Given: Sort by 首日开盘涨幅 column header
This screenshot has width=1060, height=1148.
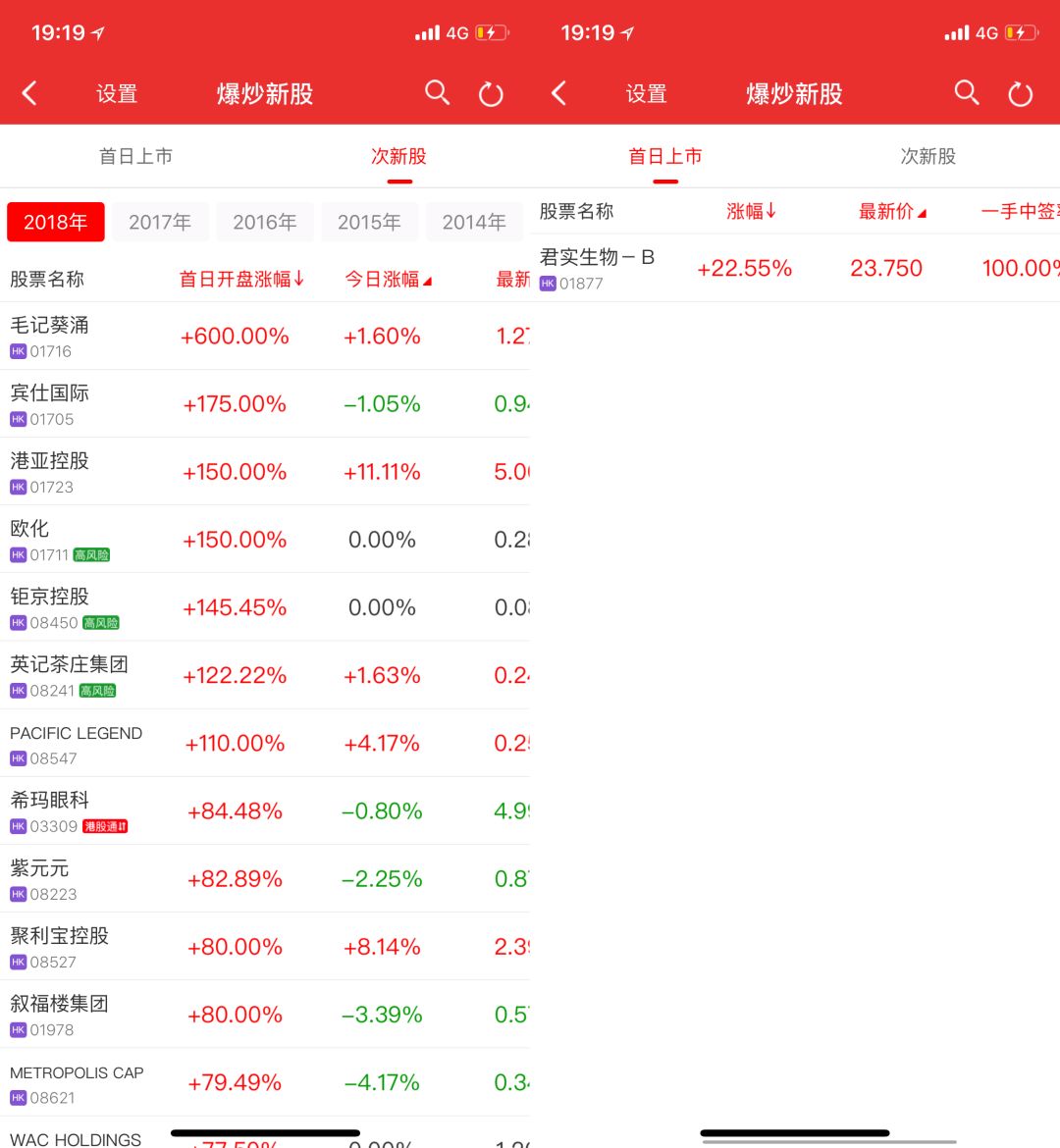Looking at the screenshot, I should [x=241, y=280].
